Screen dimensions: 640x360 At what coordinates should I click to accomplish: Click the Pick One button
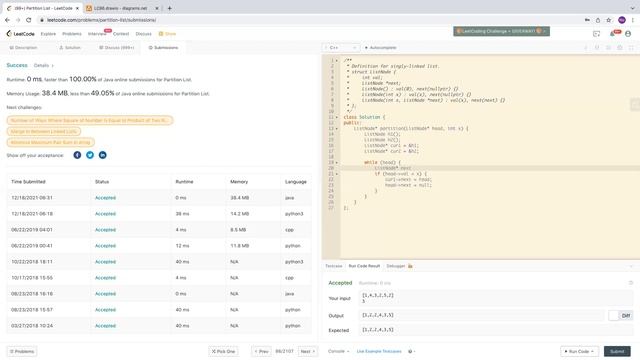click(223, 351)
